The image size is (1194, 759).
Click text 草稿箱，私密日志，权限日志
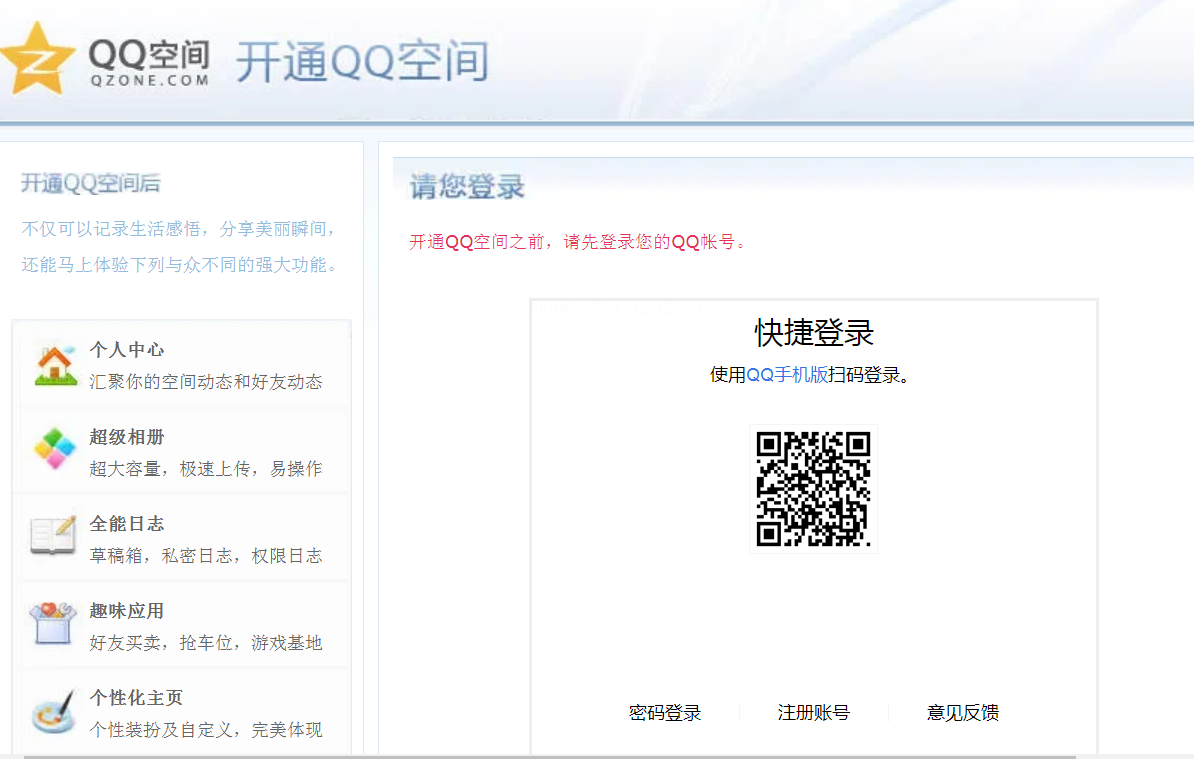(206, 556)
